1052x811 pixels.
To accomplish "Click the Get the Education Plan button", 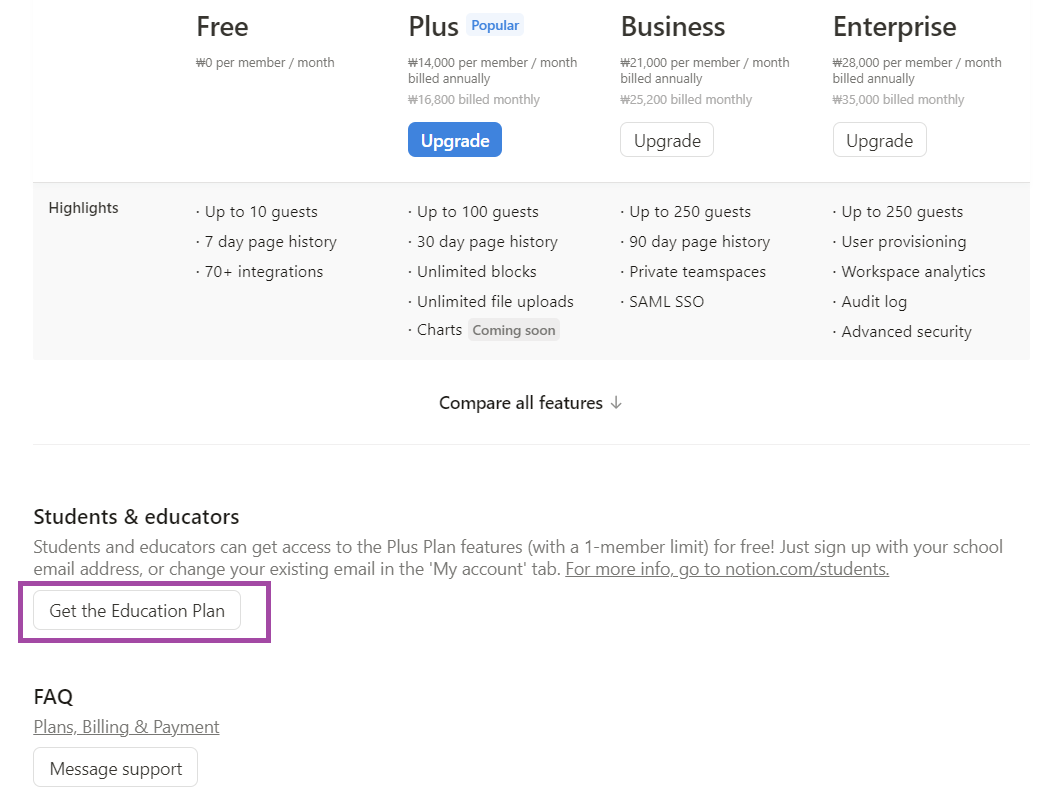I will coord(136,610).
